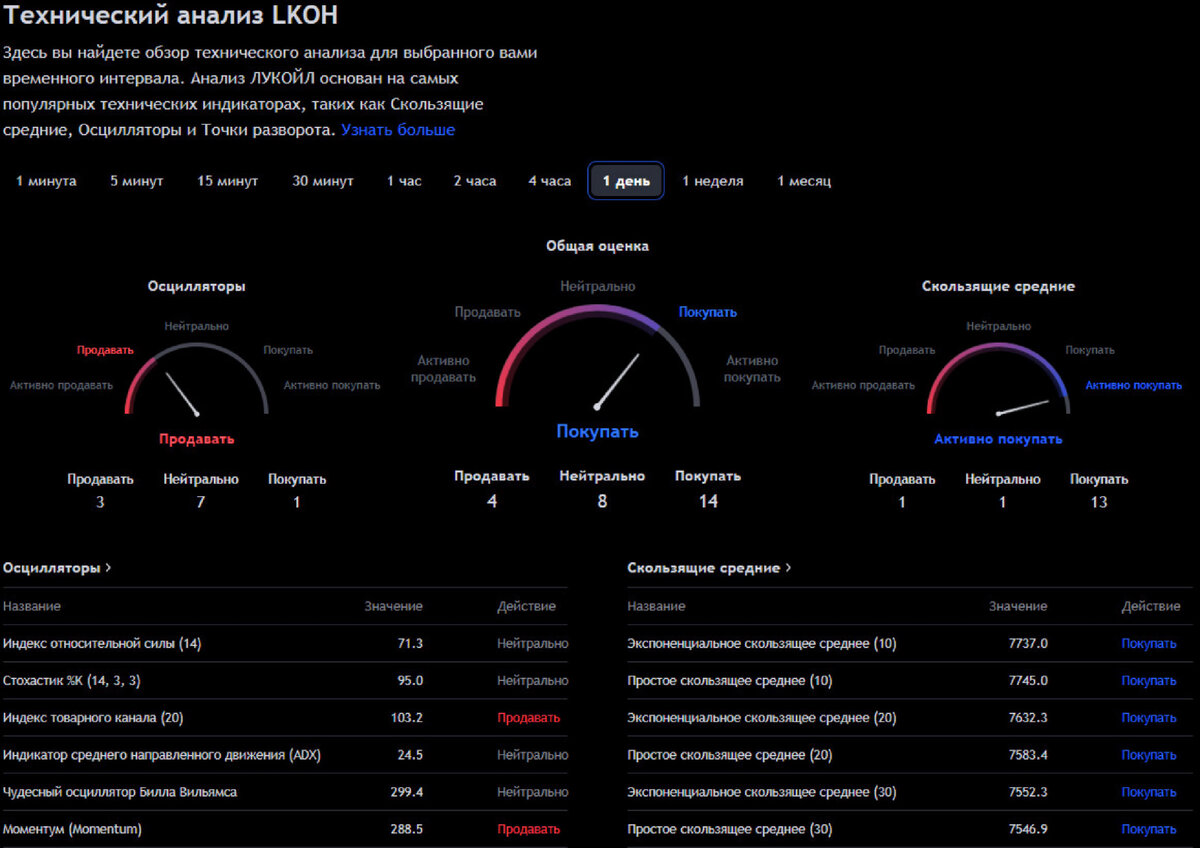The height and width of the screenshot is (848, 1200).
Task: Click the Осцилляторы gauge dial
Action: click(x=197, y=378)
